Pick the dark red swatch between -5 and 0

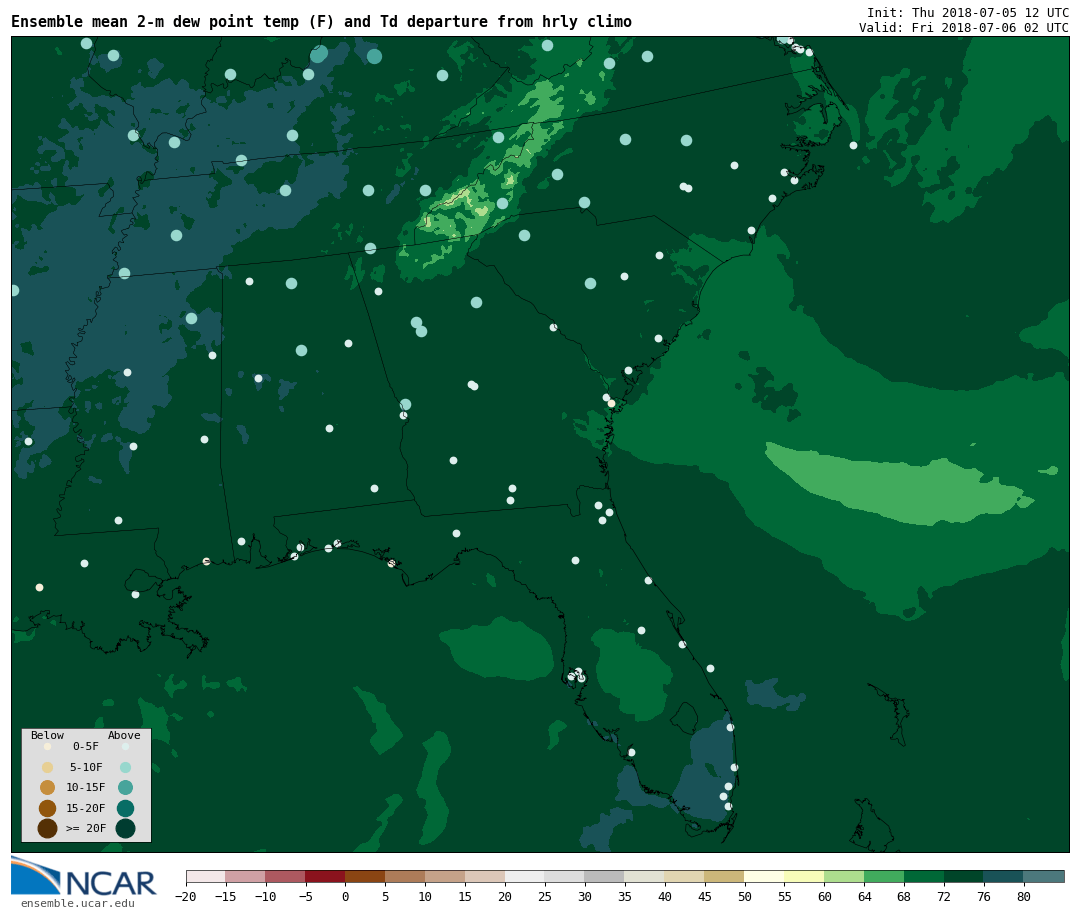click(x=325, y=876)
